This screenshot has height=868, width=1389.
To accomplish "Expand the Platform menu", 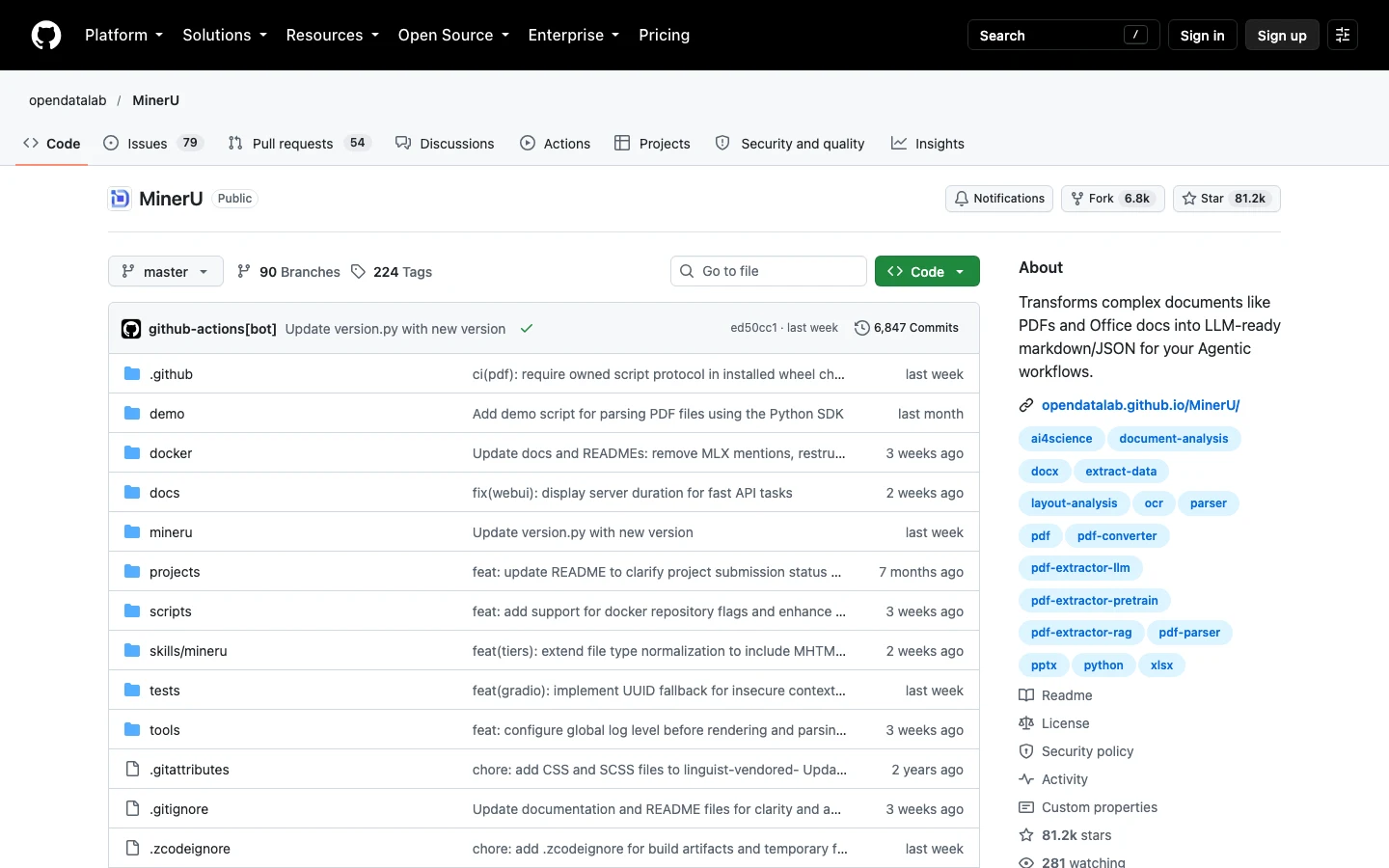I will click(x=124, y=35).
